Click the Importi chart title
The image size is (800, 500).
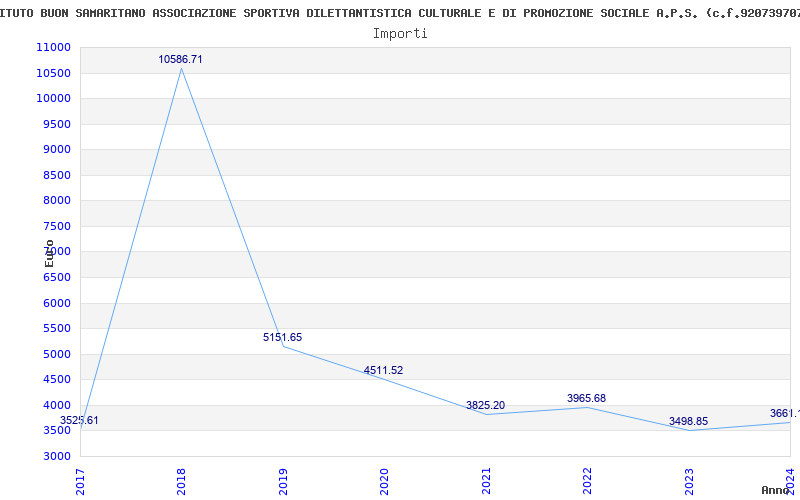point(400,34)
